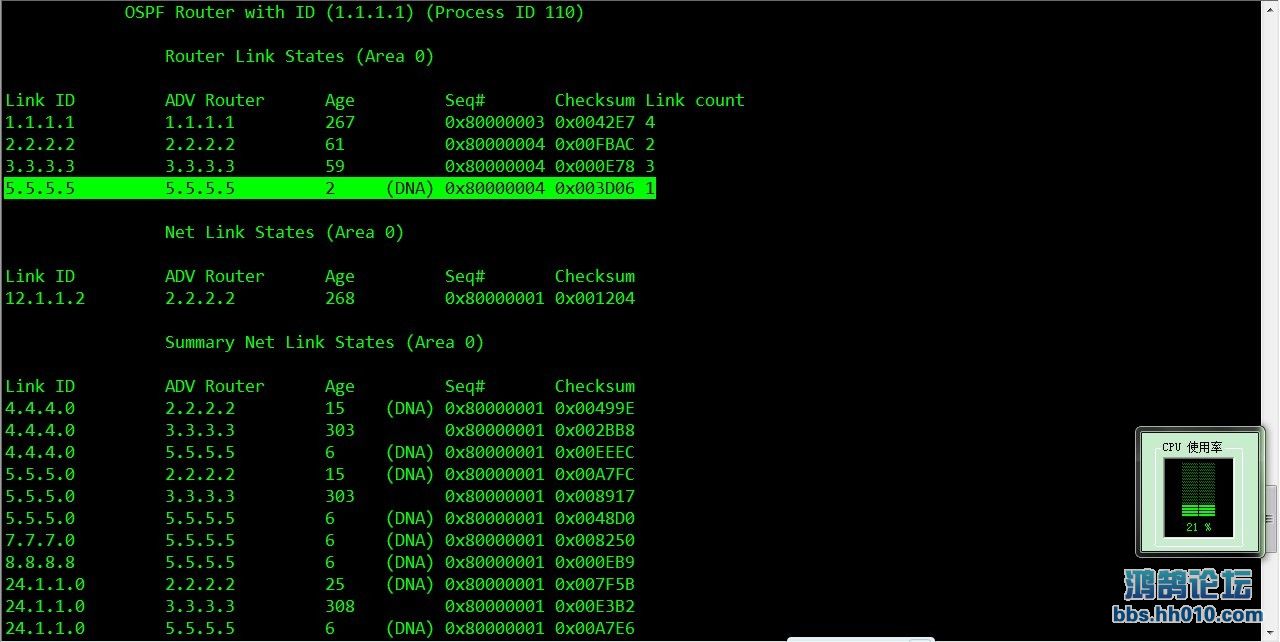Click the OSPF Router ID header line
The height and width of the screenshot is (642, 1280).
pos(354,13)
